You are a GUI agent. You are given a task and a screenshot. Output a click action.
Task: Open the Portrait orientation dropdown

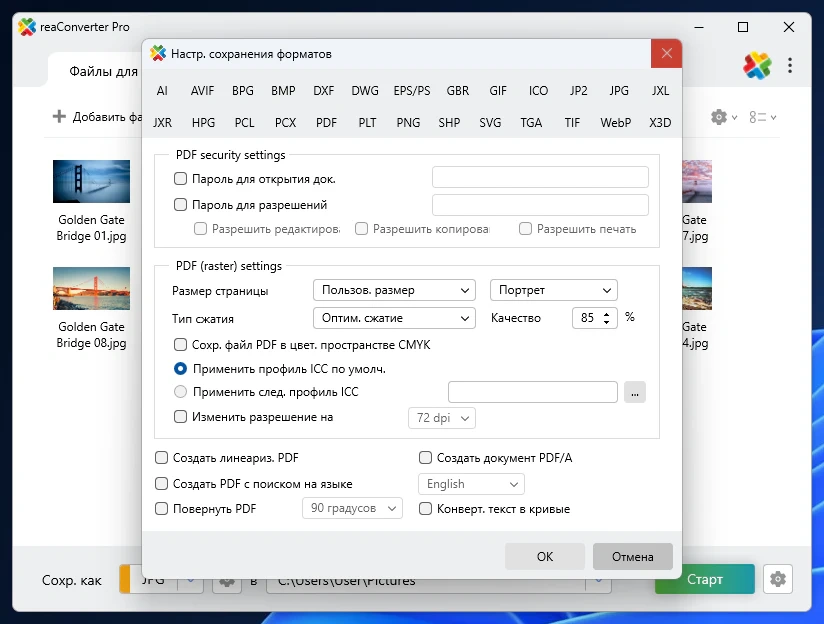click(x=553, y=290)
